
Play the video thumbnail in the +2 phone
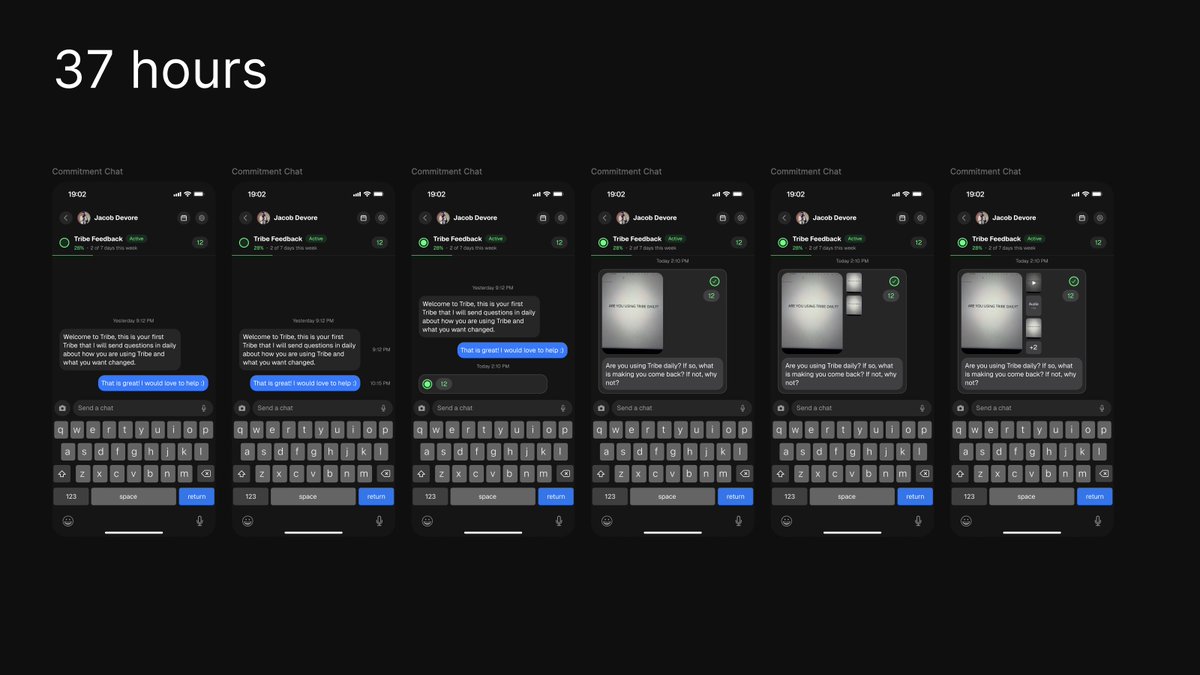1034,282
